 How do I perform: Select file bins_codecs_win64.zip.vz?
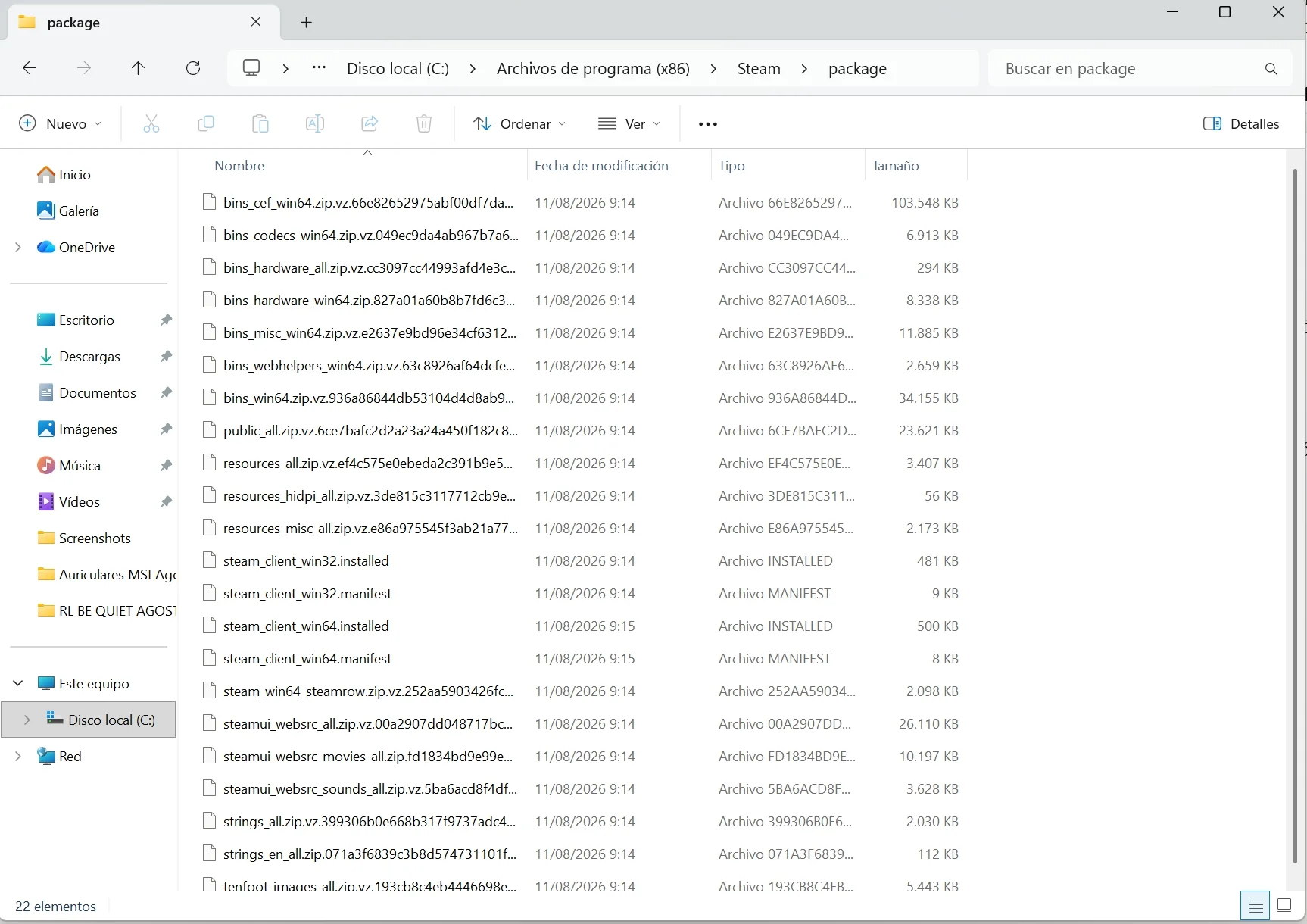371,235
